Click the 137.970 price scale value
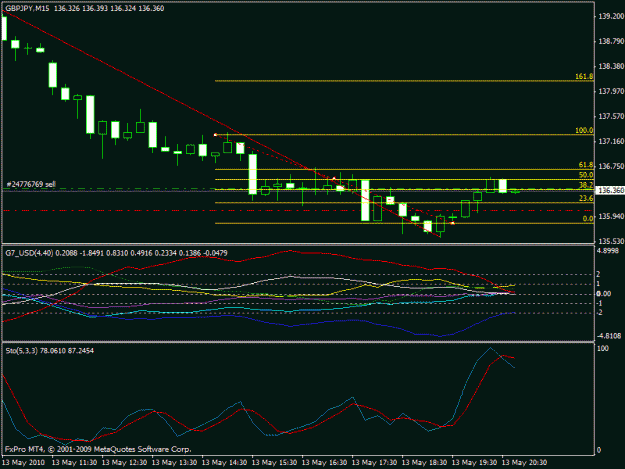This screenshot has height=469, width=625. coord(611,91)
